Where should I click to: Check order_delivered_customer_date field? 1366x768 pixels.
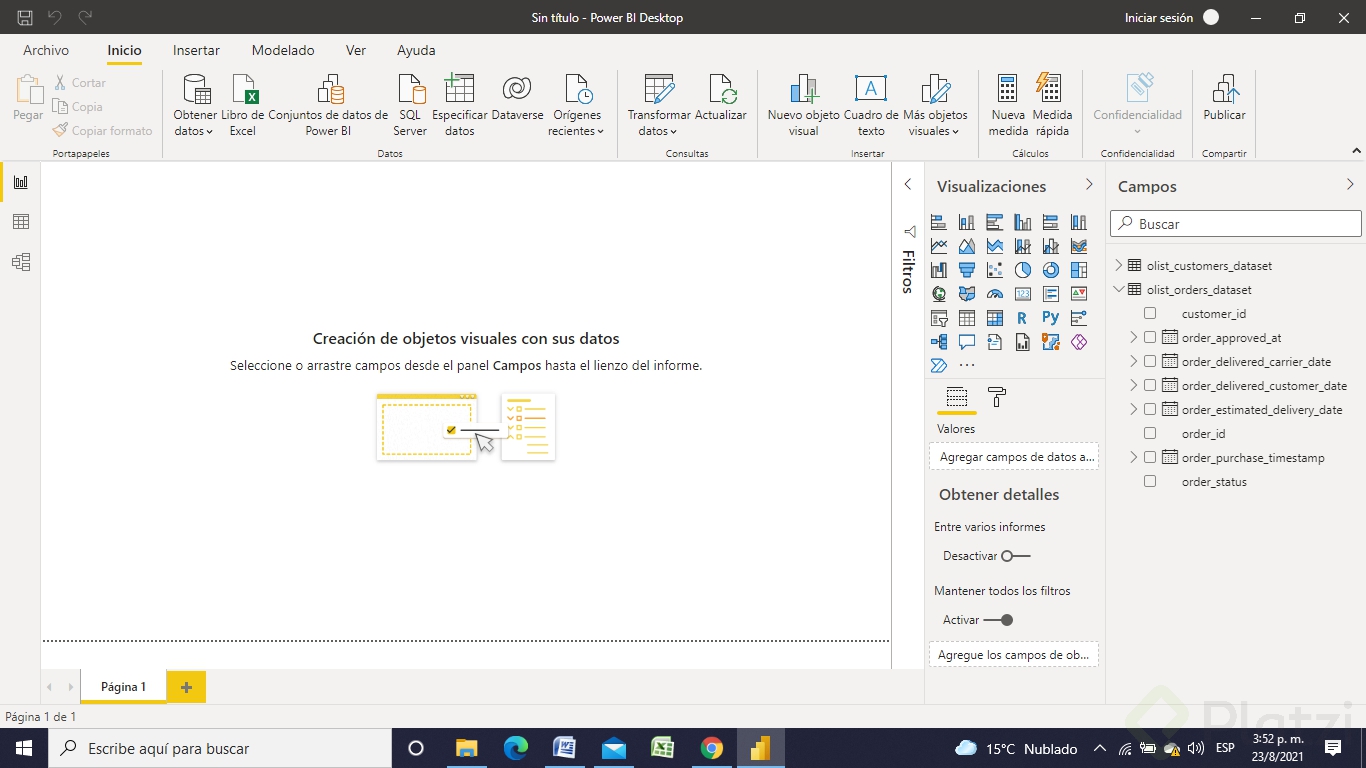click(1150, 385)
